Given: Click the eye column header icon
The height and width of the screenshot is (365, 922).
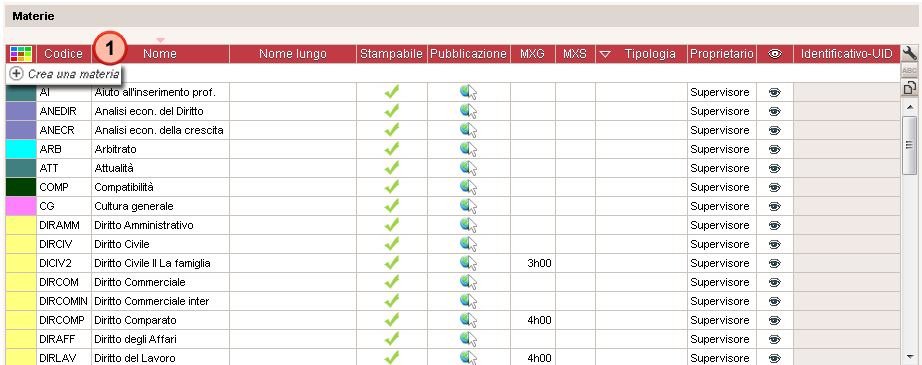Looking at the screenshot, I should pyautogui.click(x=775, y=54).
